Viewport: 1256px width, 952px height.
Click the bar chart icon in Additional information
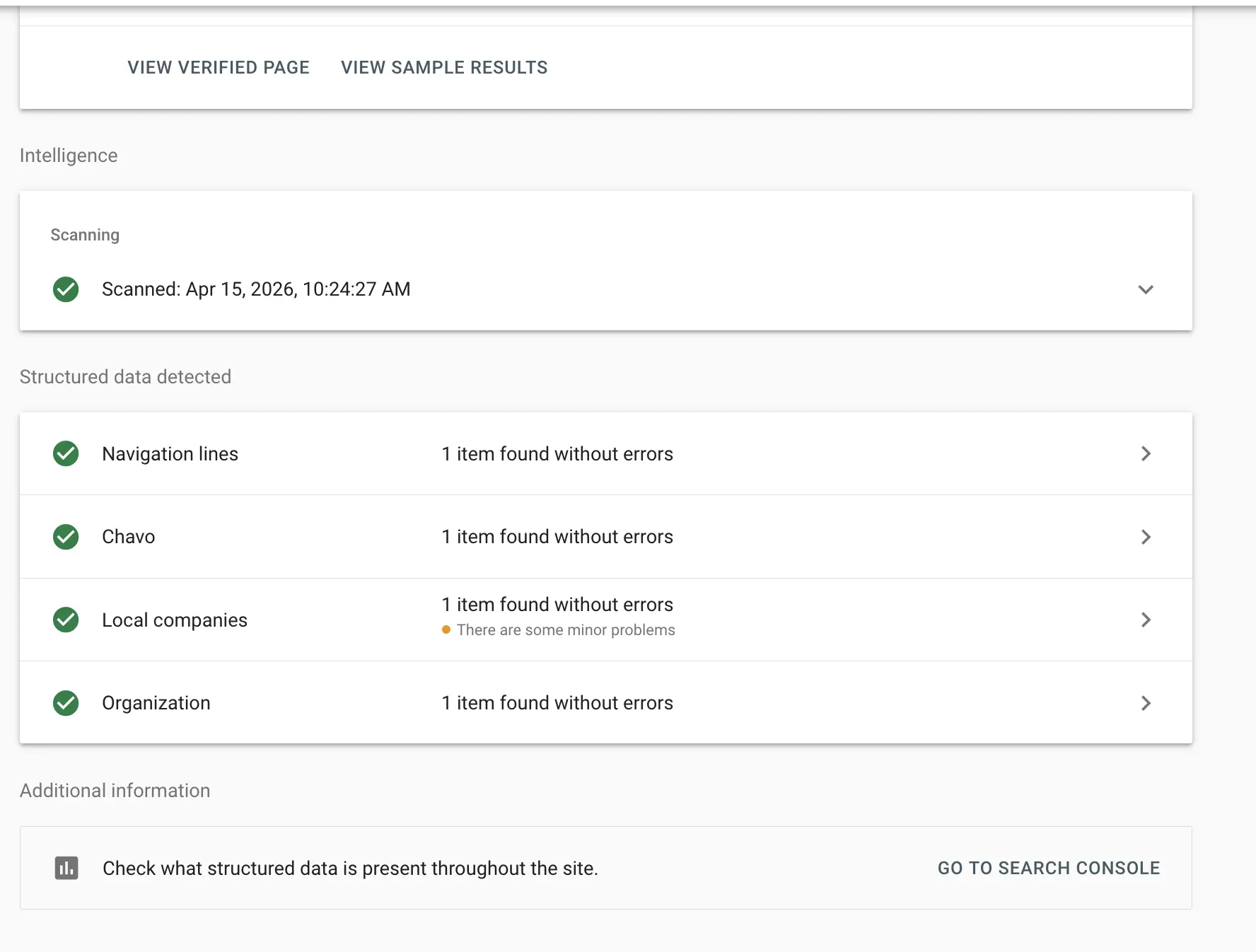coord(66,868)
